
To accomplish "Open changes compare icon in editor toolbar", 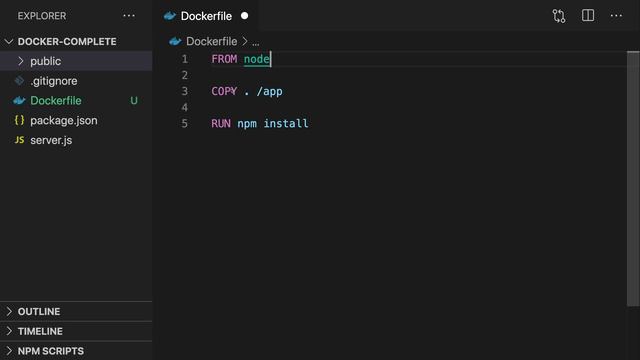I will click(559, 16).
